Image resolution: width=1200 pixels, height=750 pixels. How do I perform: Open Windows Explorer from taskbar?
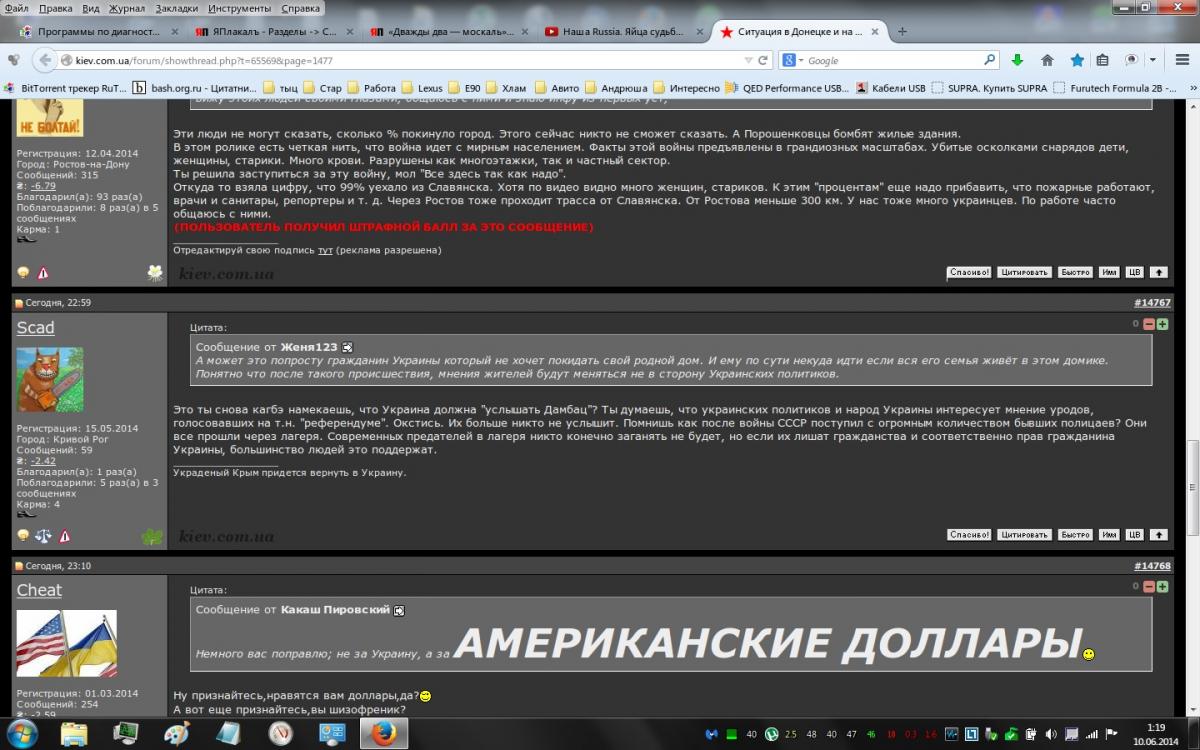click(74, 734)
